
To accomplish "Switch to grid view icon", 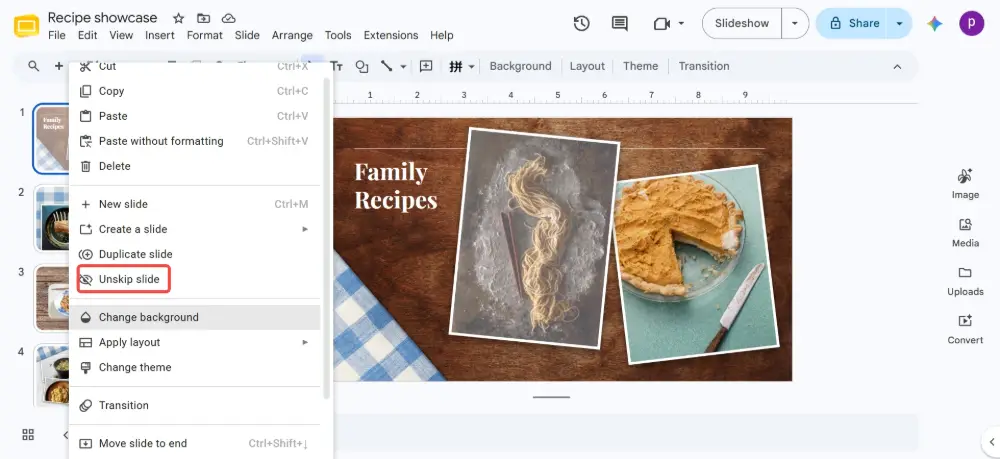I will [28, 435].
